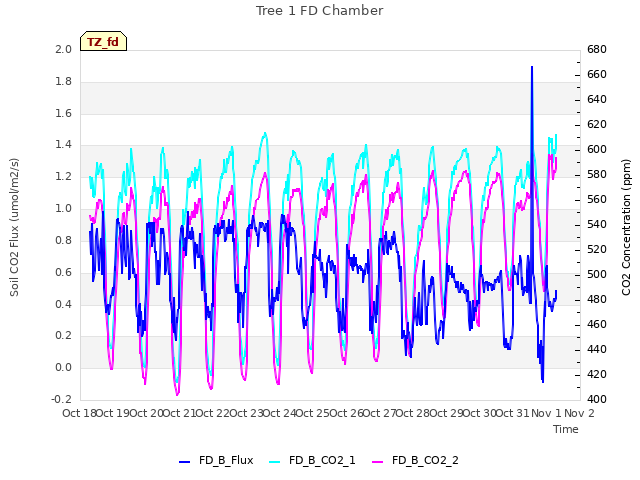This screenshot has height=480, width=640.
Task: Click the -0.2 left axis tick label
Action: click(61, 399)
